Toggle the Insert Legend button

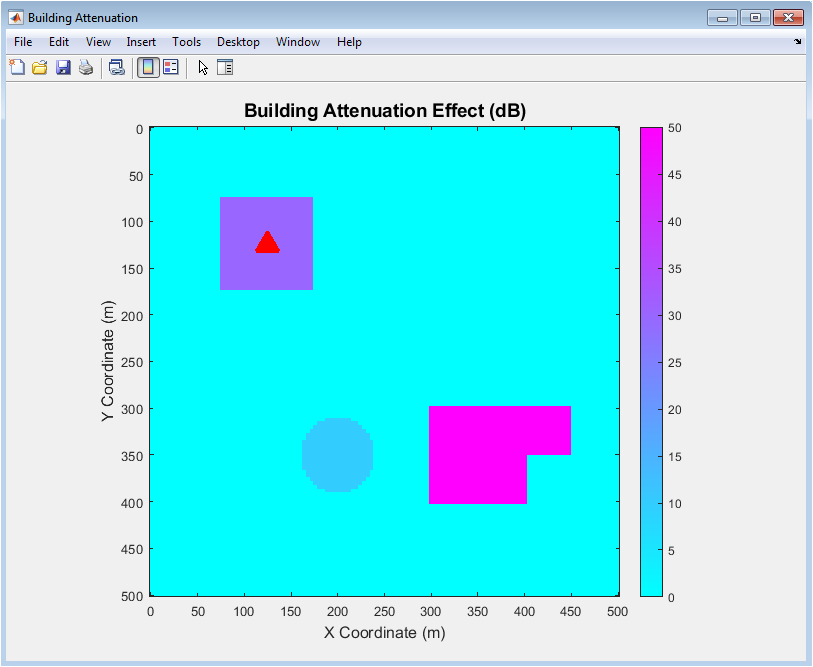[170, 67]
